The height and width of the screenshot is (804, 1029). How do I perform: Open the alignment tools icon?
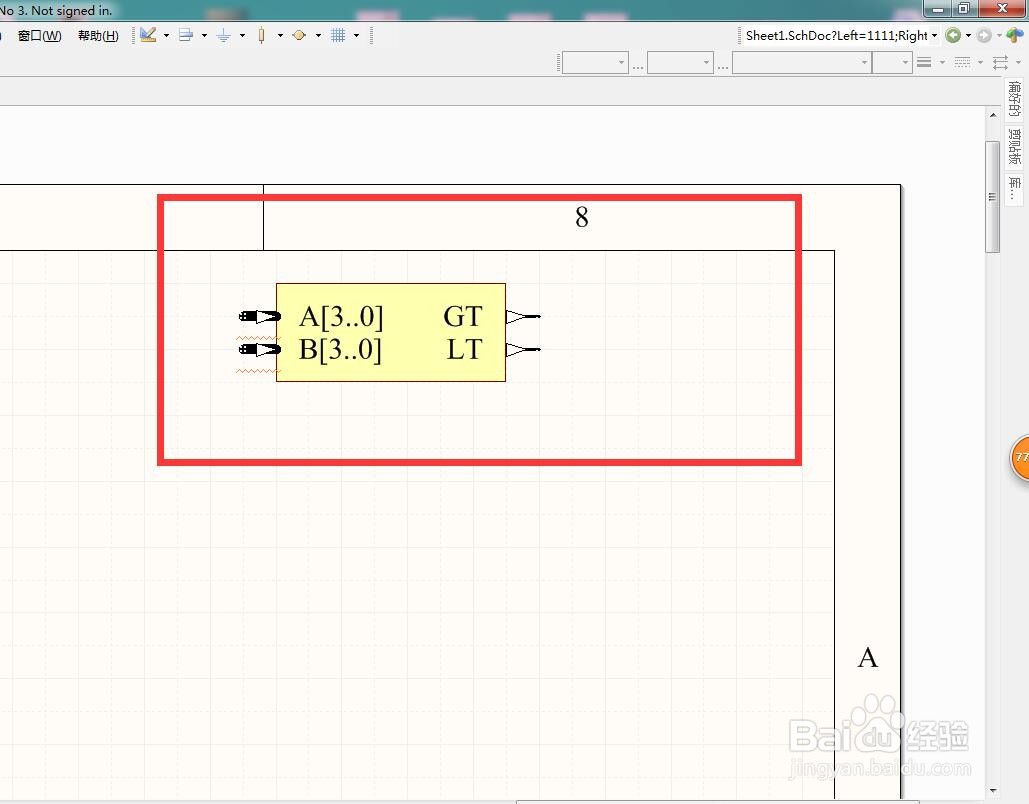186,35
